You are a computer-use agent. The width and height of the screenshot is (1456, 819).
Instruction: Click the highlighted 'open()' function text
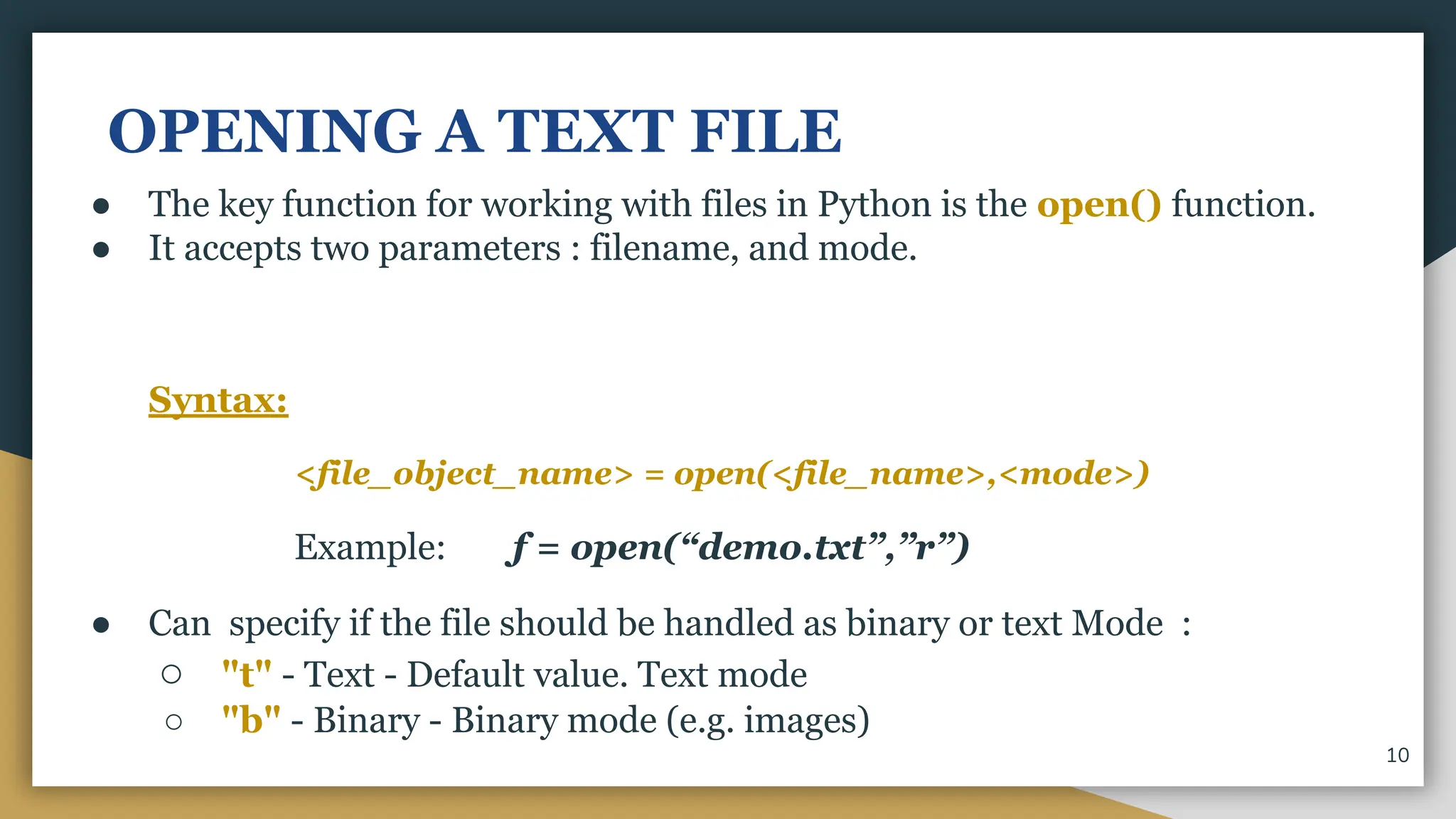point(1098,205)
